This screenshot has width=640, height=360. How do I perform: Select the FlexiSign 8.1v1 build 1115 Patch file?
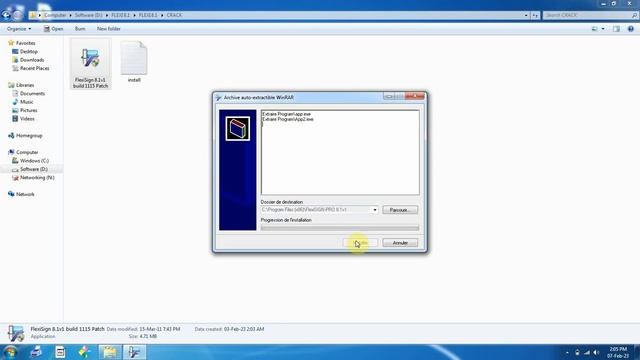click(91, 64)
